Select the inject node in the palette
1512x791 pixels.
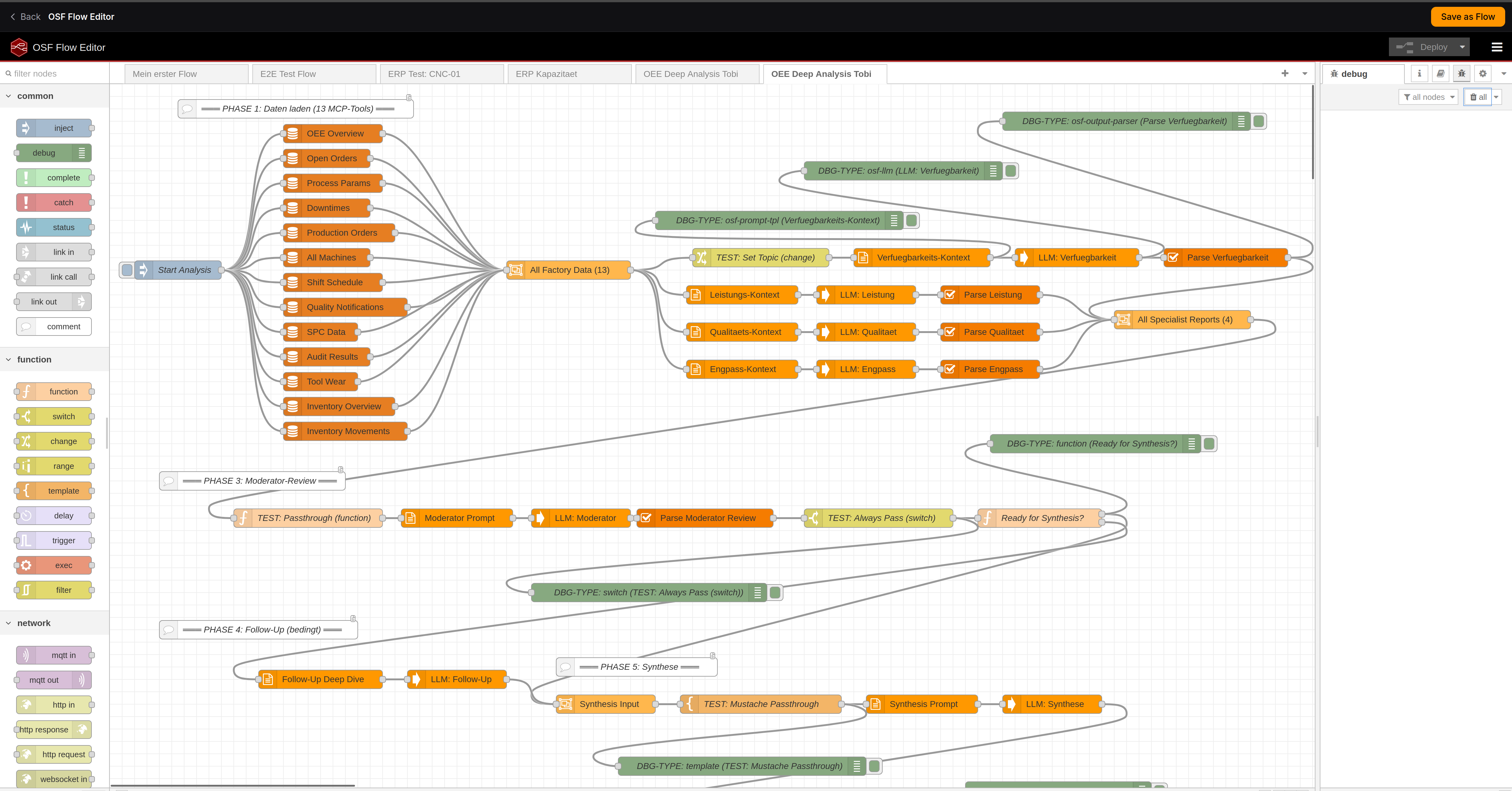pyautogui.click(x=53, y=127)
